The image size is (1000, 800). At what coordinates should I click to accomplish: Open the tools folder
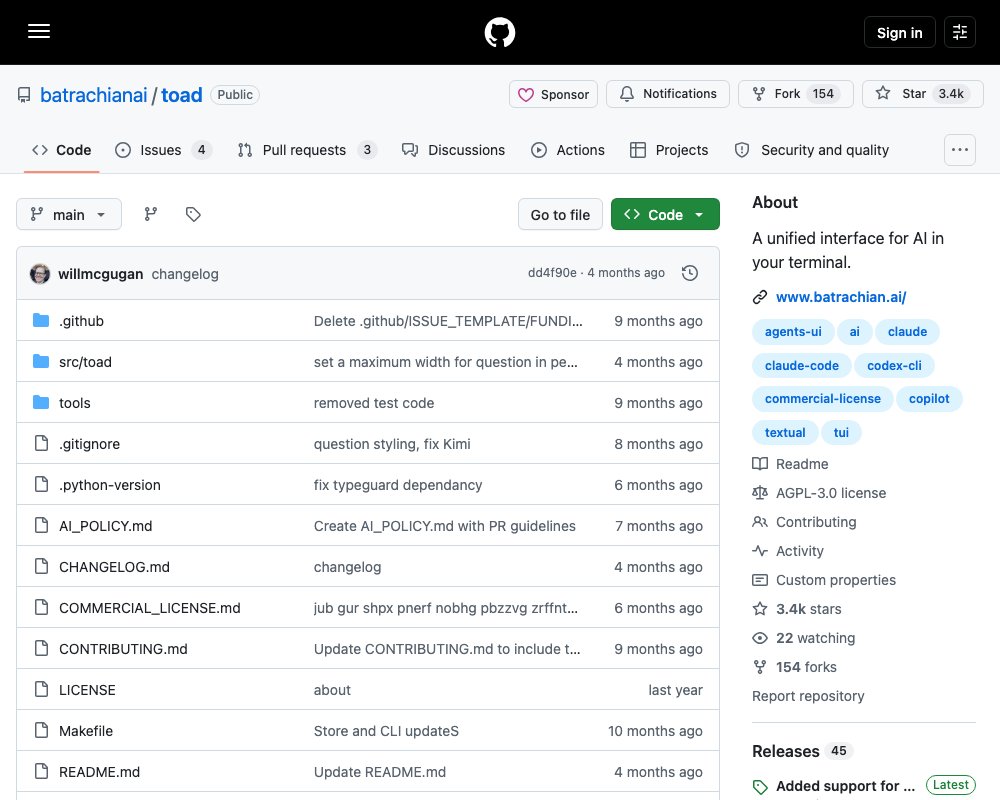tap(75, 403)
